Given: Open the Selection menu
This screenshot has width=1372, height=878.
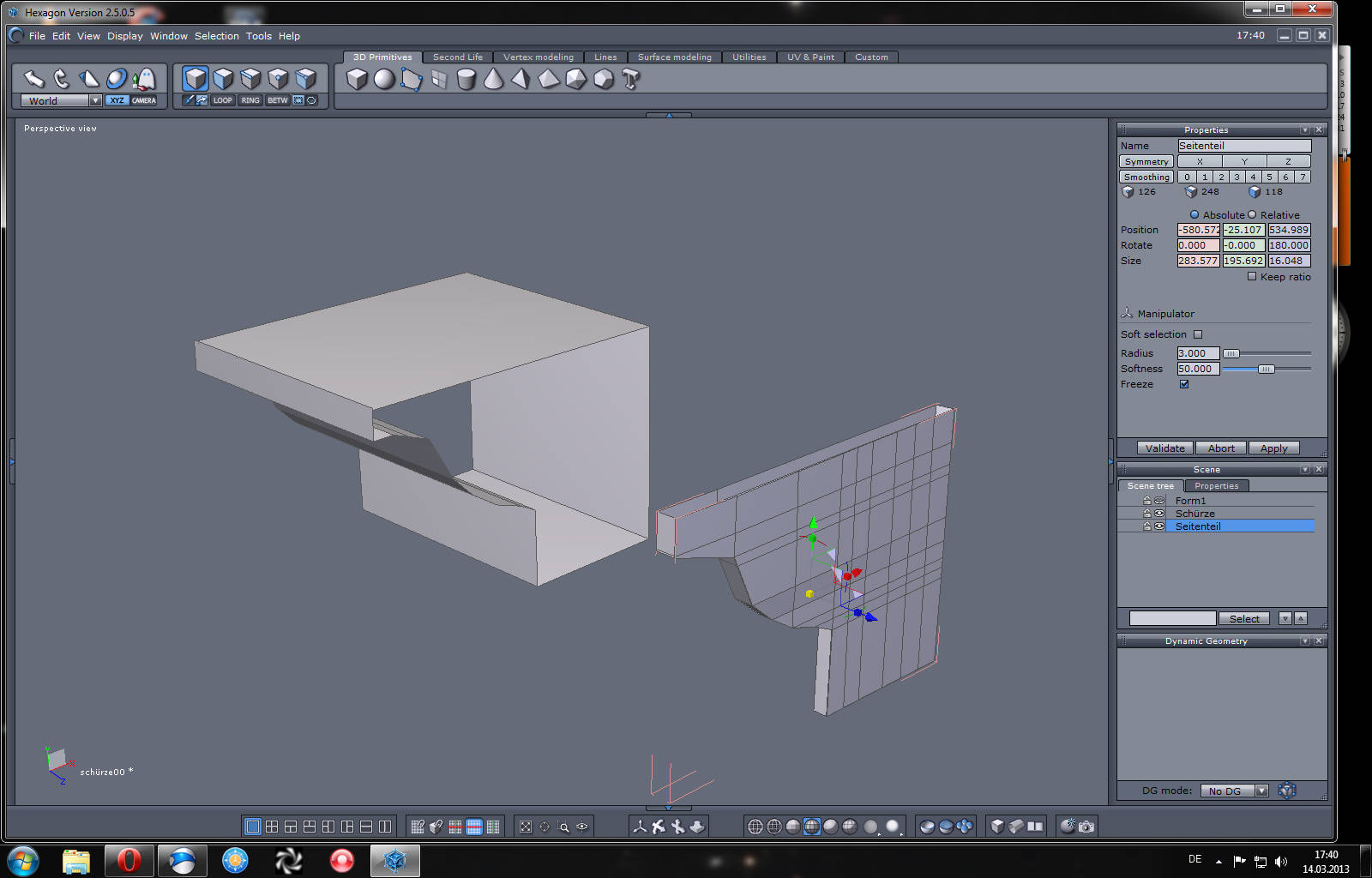Looking at the screenshot, I should click(x=216, y=36).
